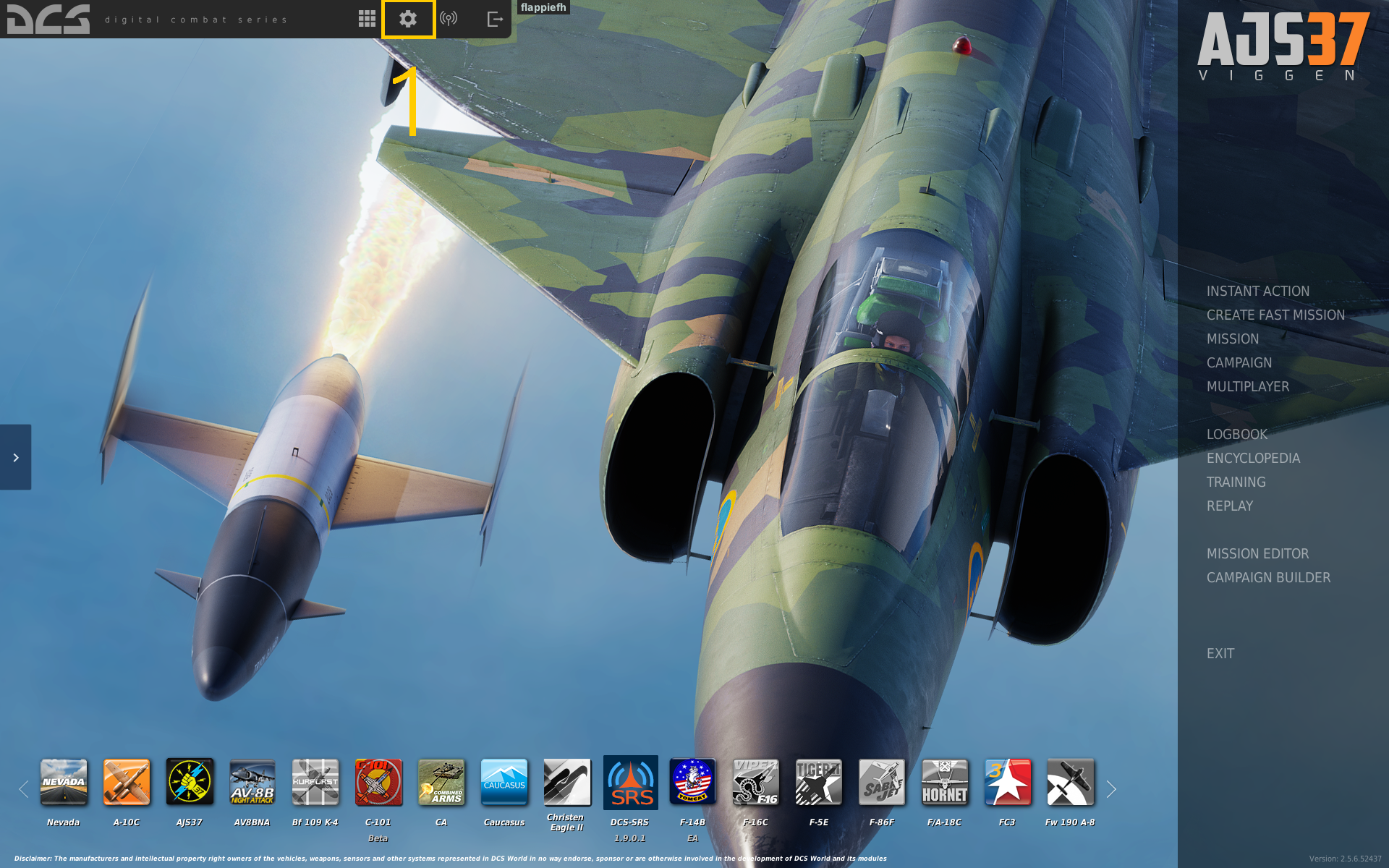1389x868 pixels.
Task: Open the Training menu item
Action: 1236,482
